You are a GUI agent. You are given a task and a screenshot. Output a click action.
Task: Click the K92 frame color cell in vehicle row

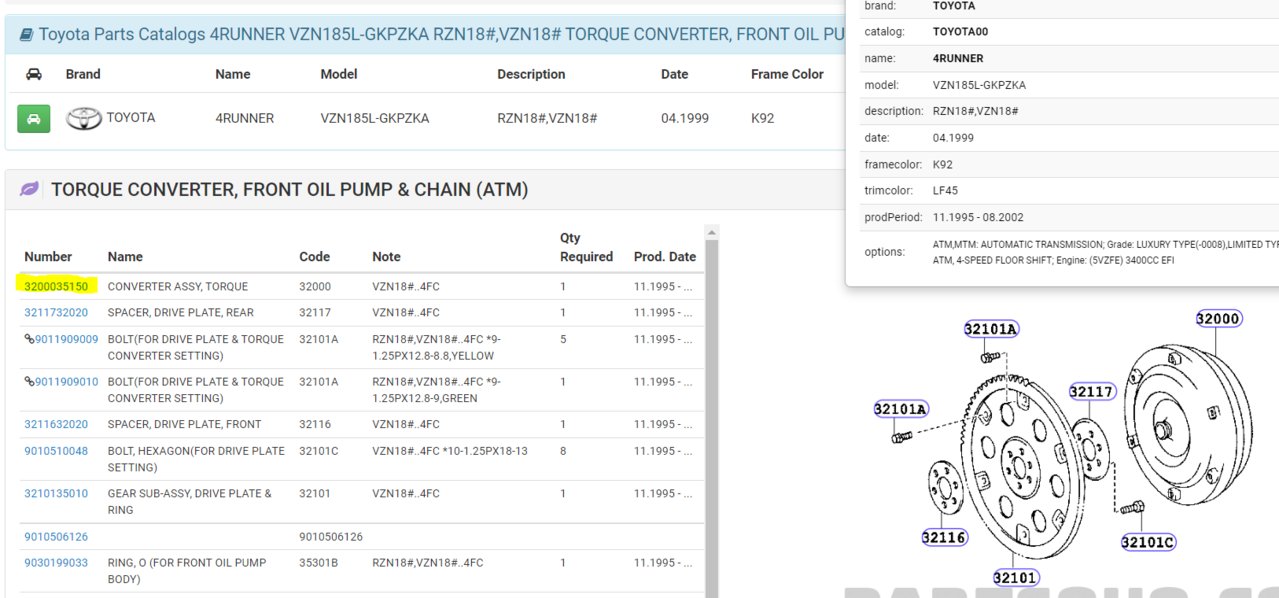pos(763,118)
